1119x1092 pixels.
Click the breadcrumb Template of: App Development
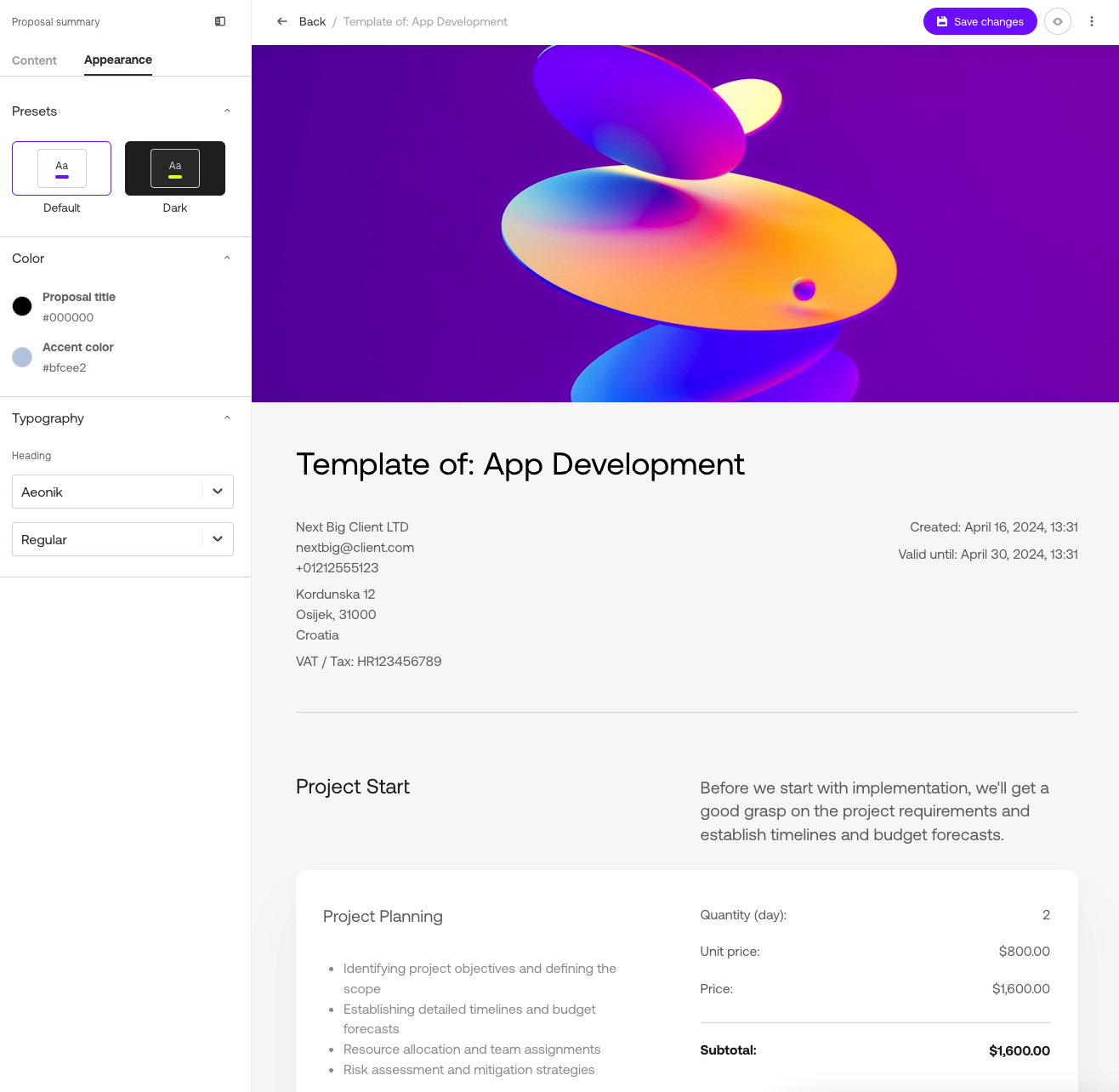click(425, 21)
